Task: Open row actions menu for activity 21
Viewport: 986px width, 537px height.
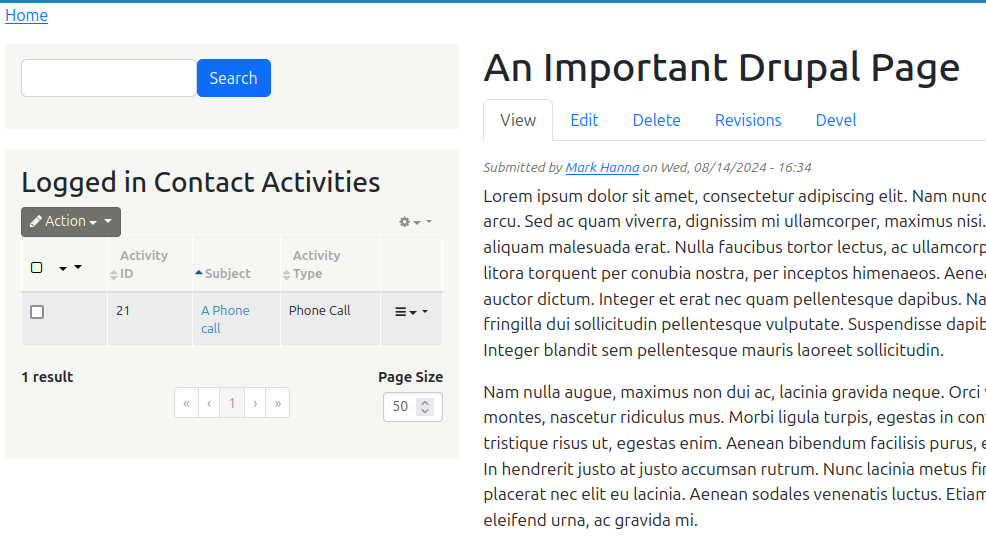Action: [x=411, y=312]
